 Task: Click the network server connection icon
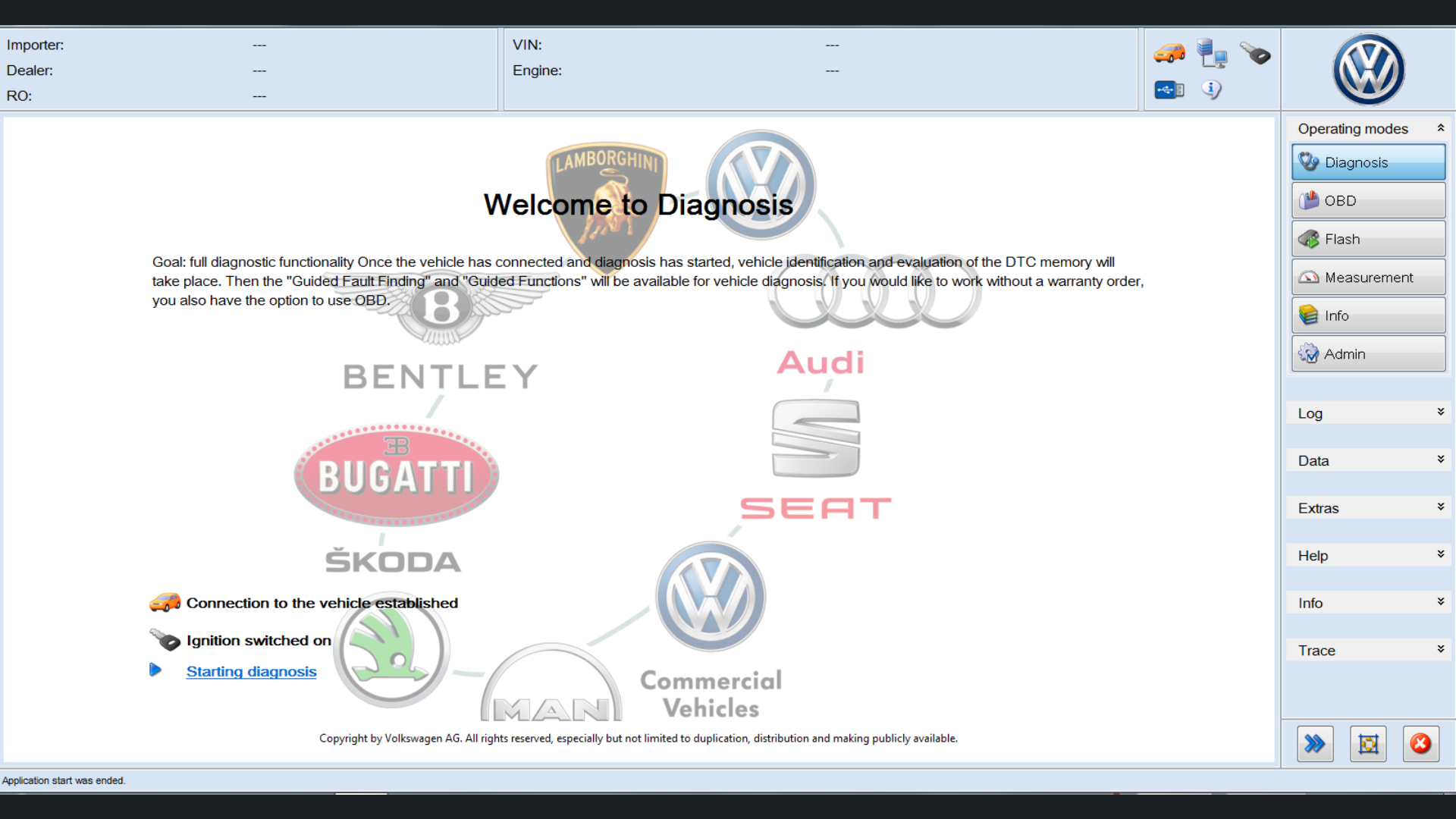pyautogui.click(x=1212, y=54)
